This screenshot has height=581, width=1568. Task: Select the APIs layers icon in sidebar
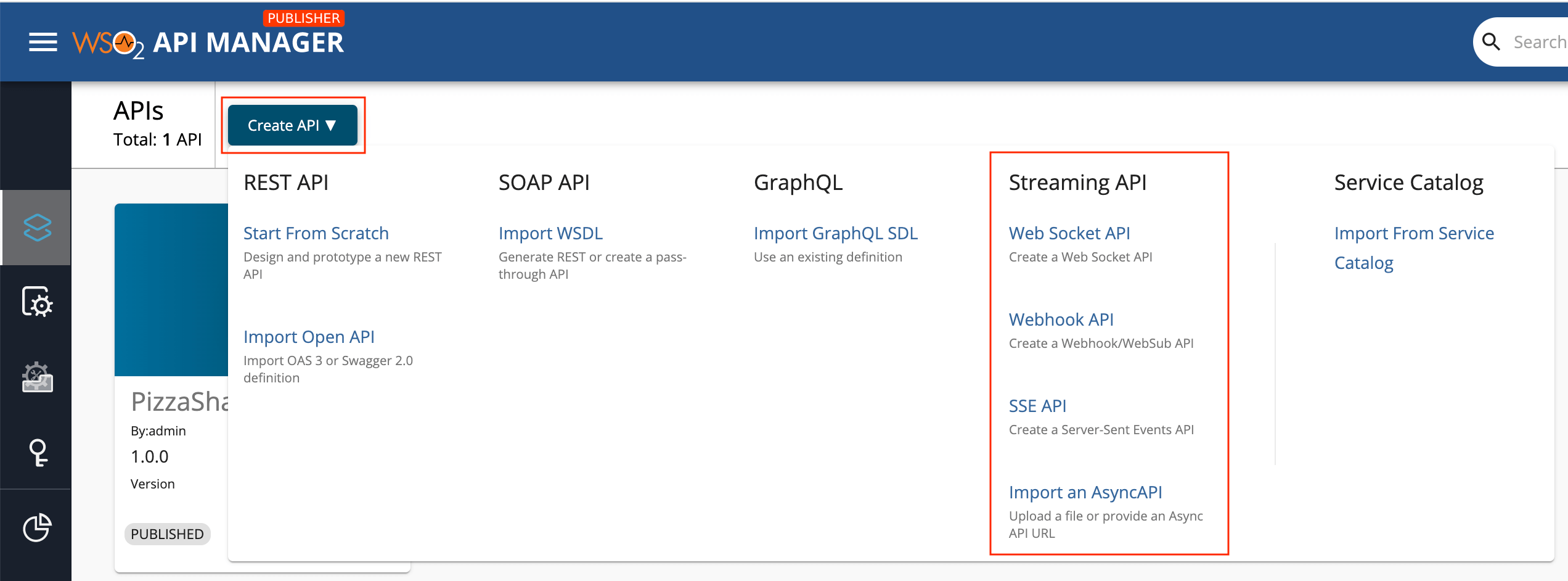point(36,227)
